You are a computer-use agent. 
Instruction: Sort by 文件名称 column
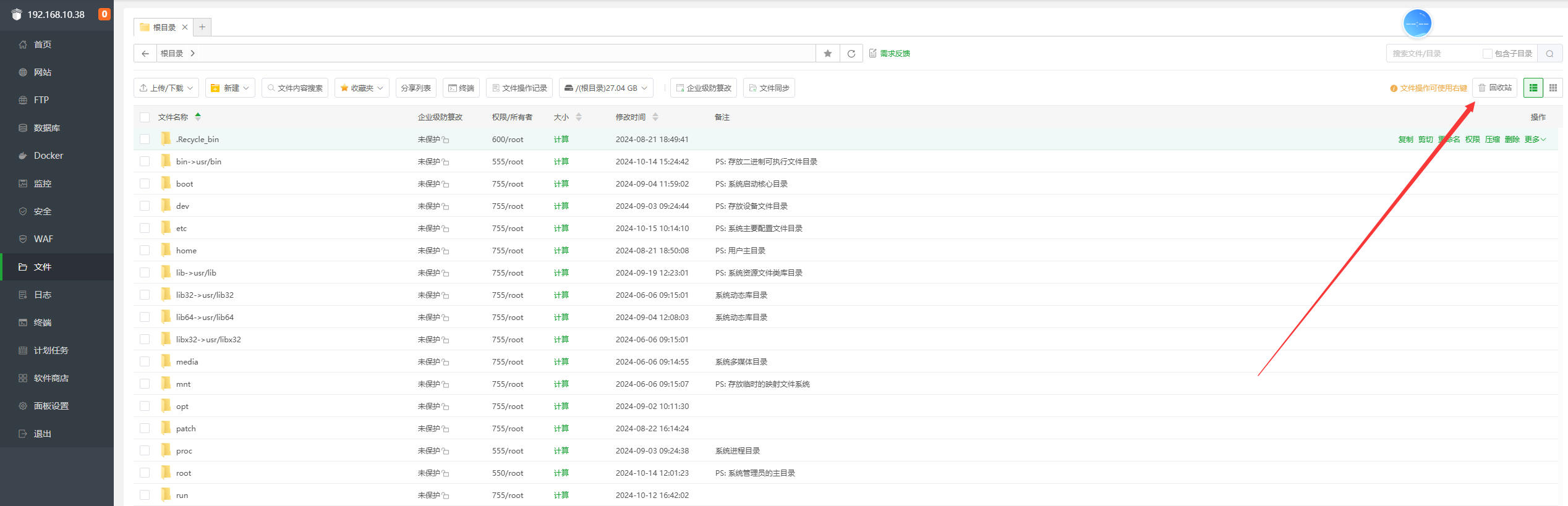click(179, 117)
